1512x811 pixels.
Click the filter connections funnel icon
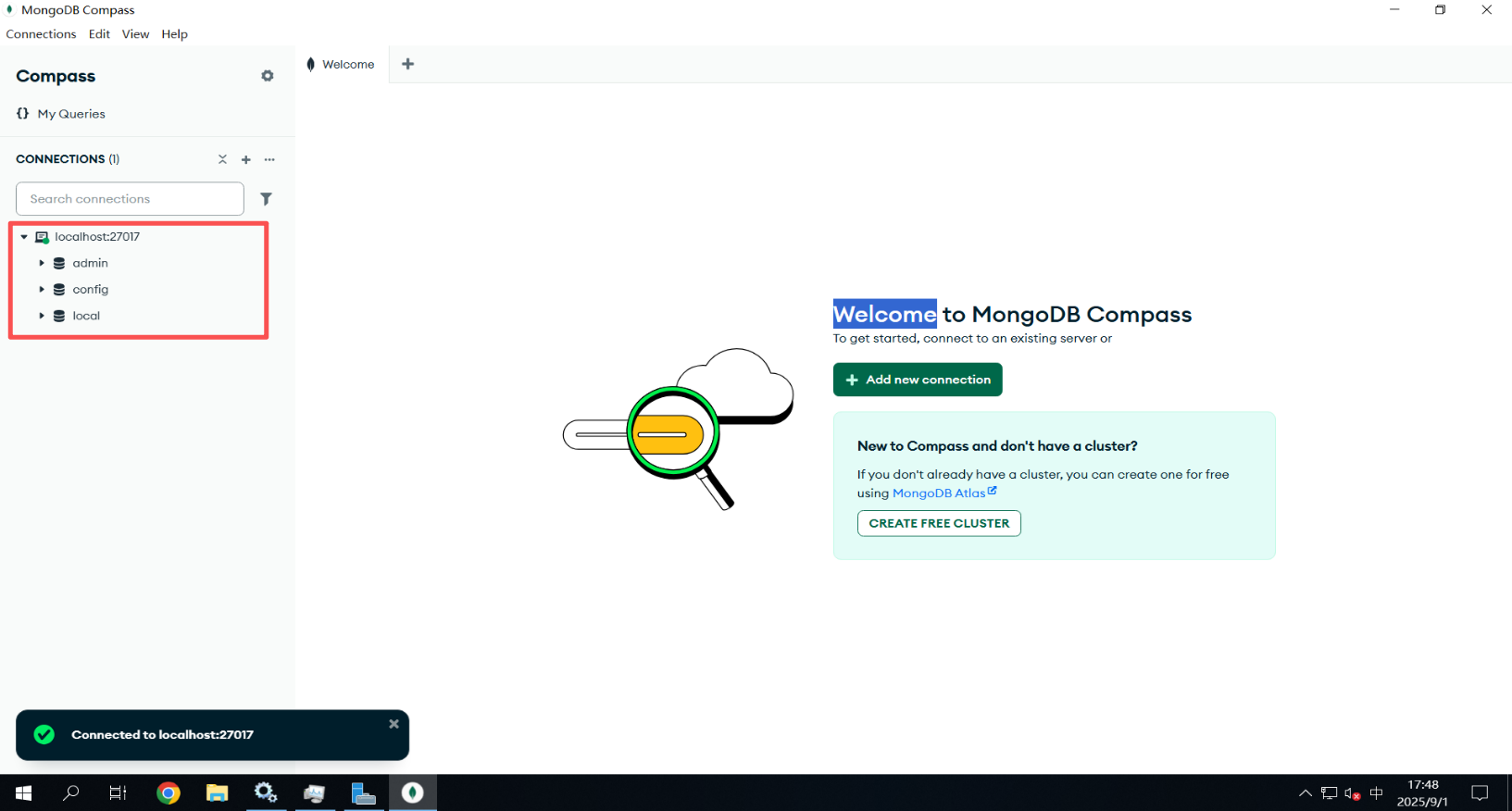tap(266, 199)
